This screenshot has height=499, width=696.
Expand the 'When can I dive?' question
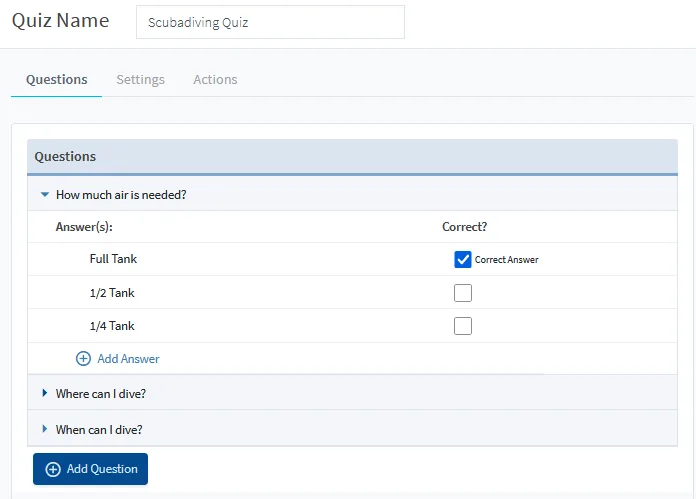coord(44,429)
